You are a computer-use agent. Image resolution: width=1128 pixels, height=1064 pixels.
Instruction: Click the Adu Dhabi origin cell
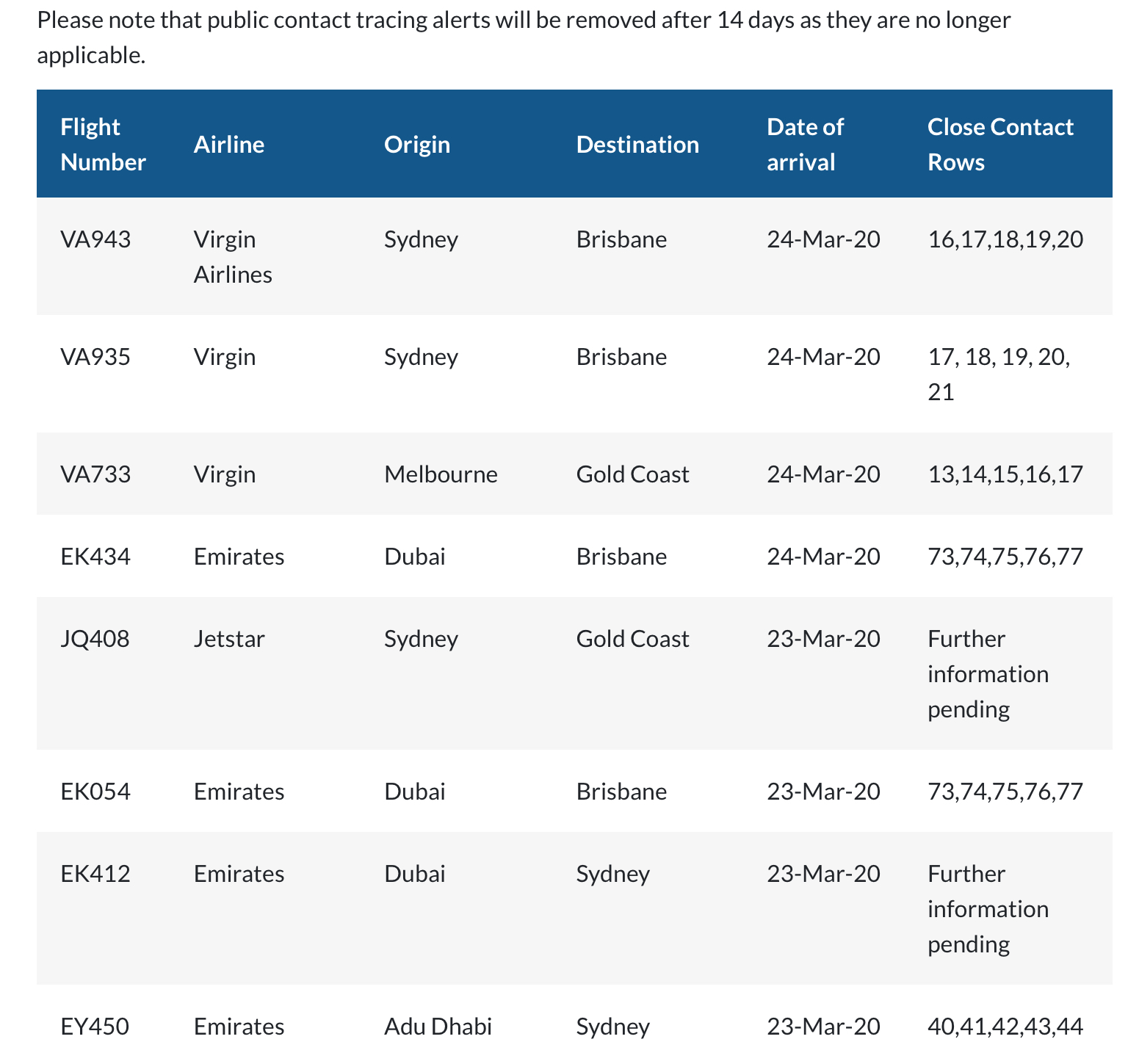click(438, 1027)
